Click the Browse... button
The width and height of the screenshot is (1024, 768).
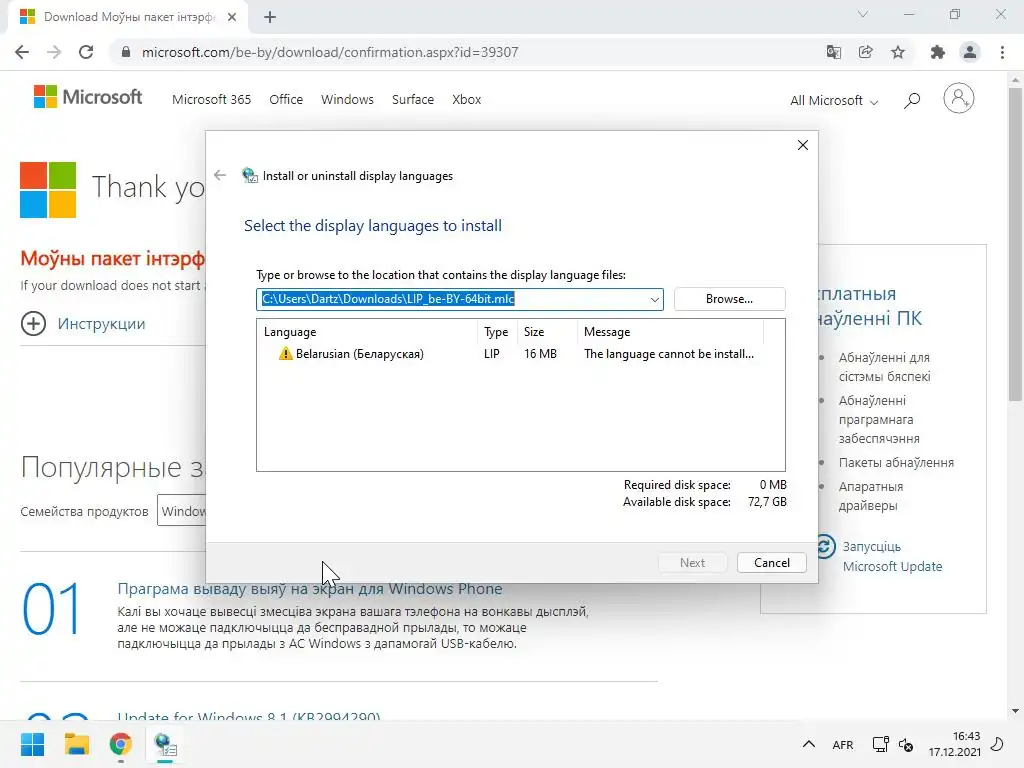point(729,299)
